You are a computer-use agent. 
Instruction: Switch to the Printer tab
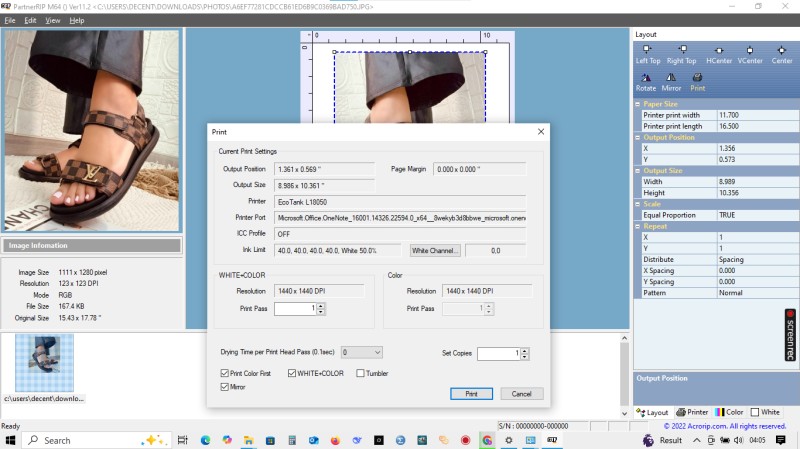pyautogui.click(x=692, y=412)
